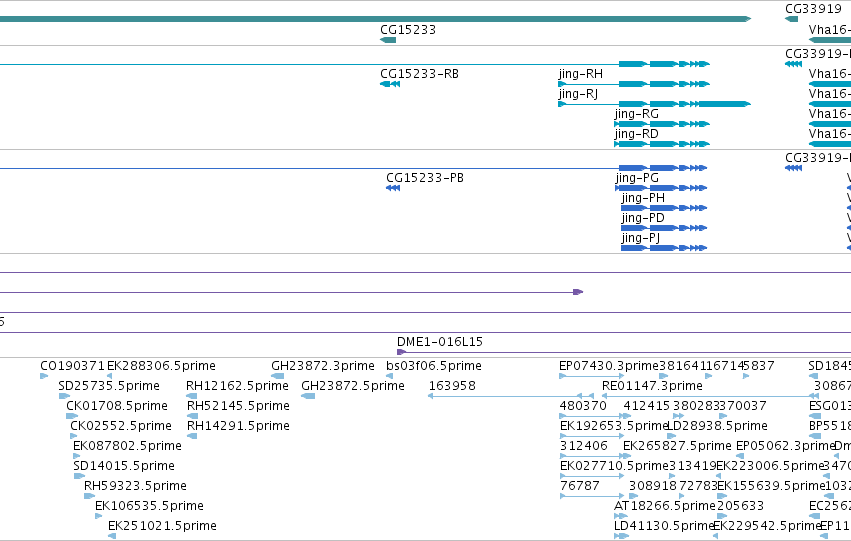Open the 205633 EST label

click(740, 506)
